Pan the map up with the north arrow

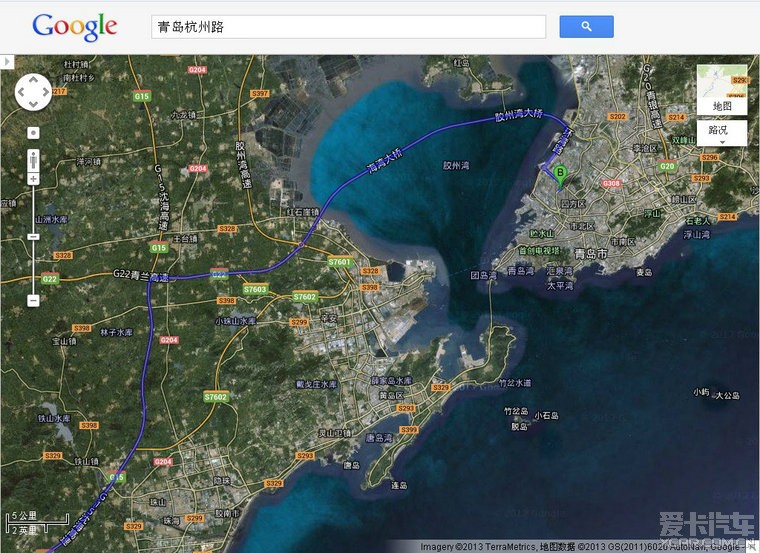pos(33,80)
